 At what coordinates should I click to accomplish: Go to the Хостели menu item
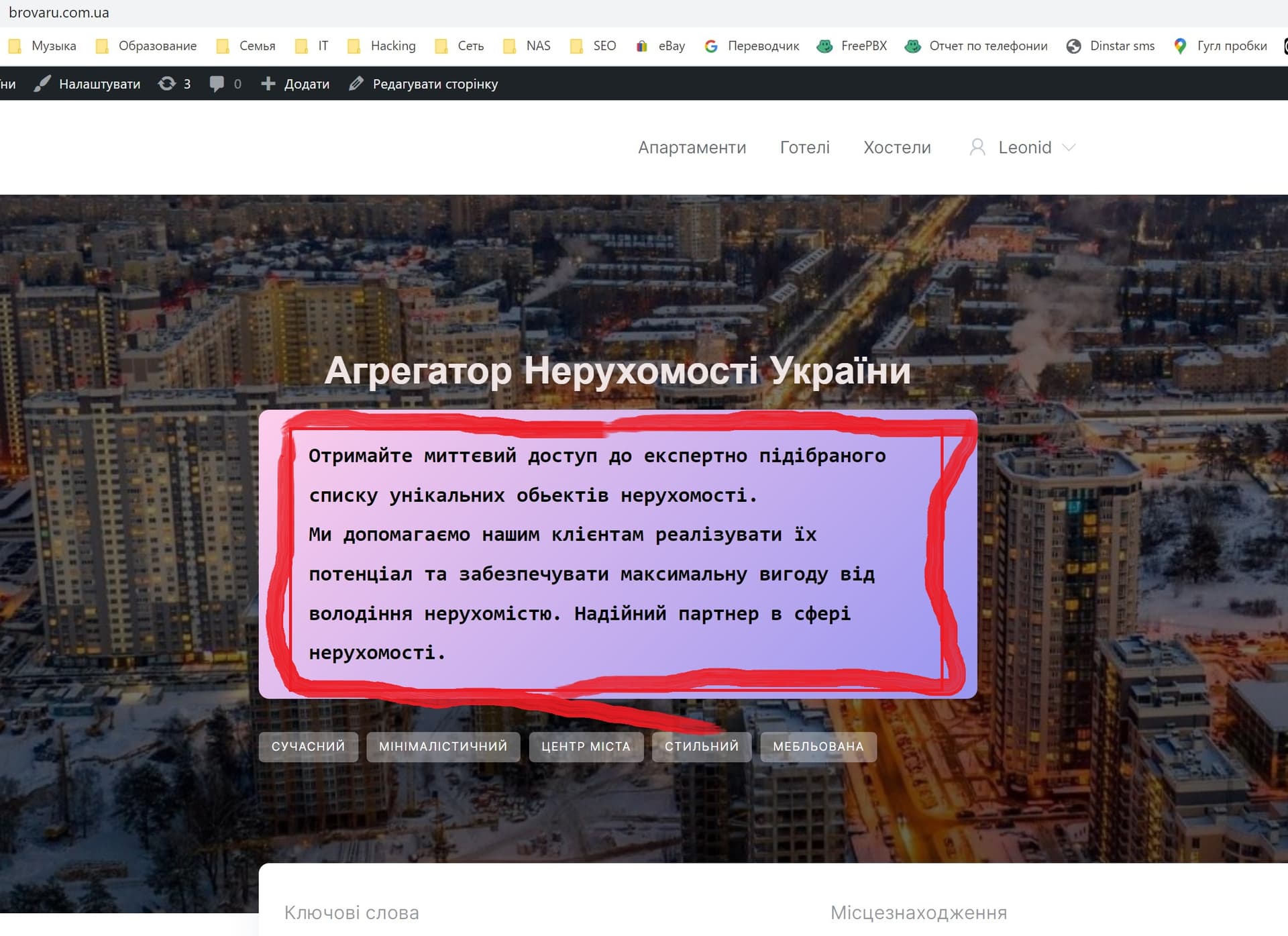coord(897,148)
